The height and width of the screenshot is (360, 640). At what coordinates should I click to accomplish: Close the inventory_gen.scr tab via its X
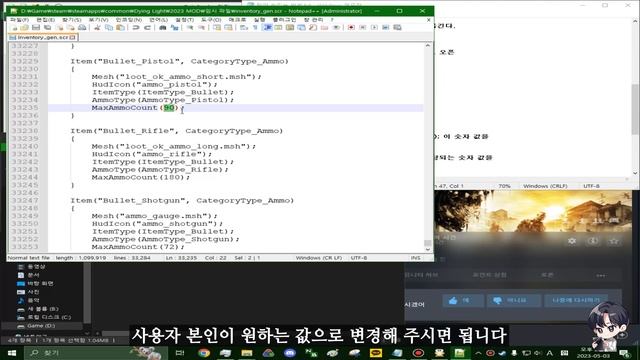[x=73, y=37]
